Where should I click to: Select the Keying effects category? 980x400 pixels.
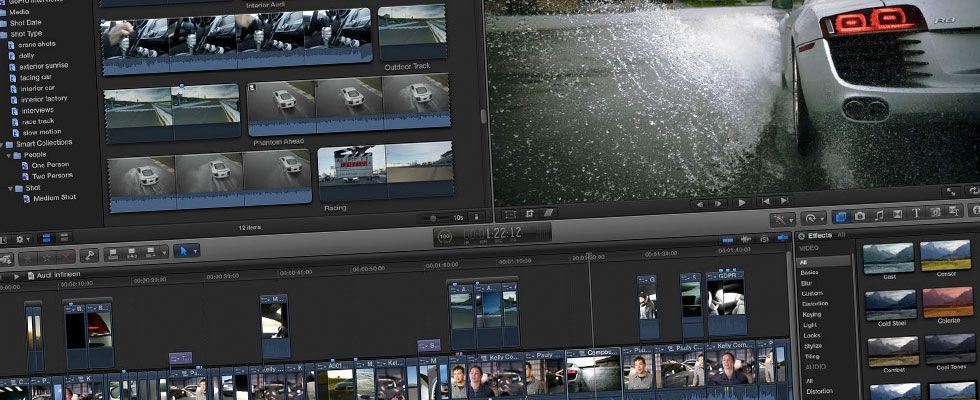pos(812,315)
